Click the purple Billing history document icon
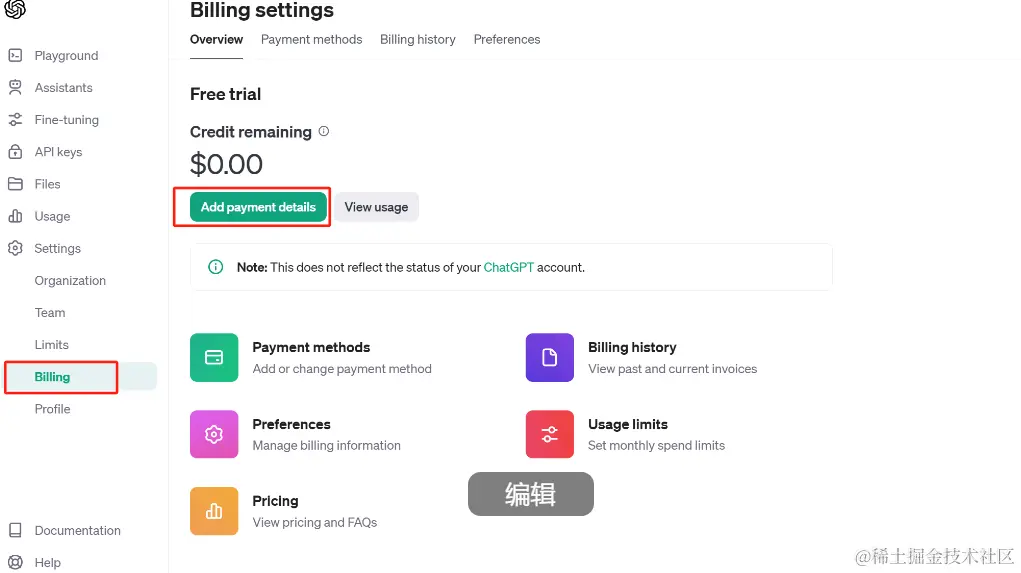The height and width of the screenshot is (573, 1021). pyautogui.click(x=550, y=357)
